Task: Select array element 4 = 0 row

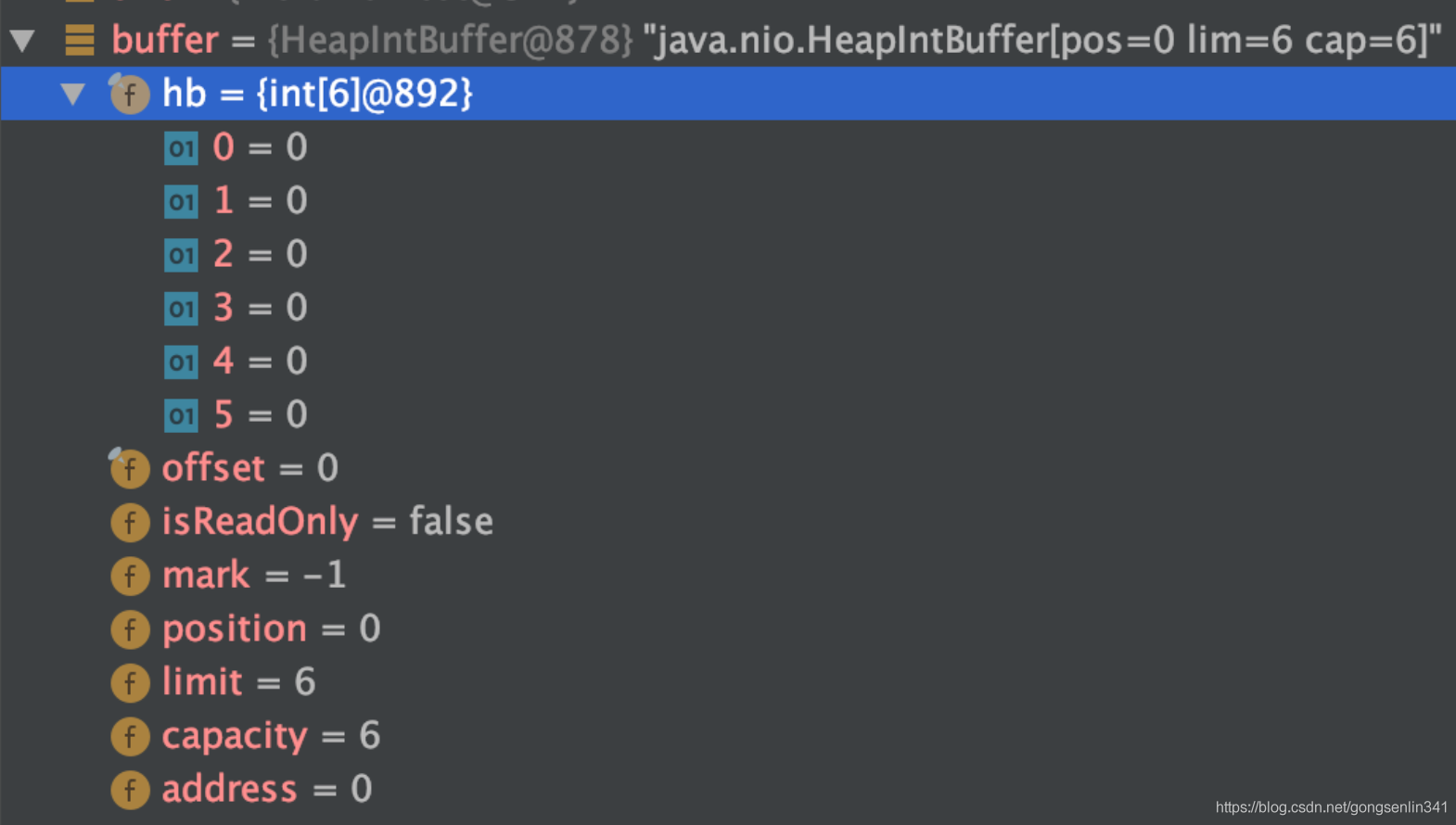Action: (x=728, y=361)
